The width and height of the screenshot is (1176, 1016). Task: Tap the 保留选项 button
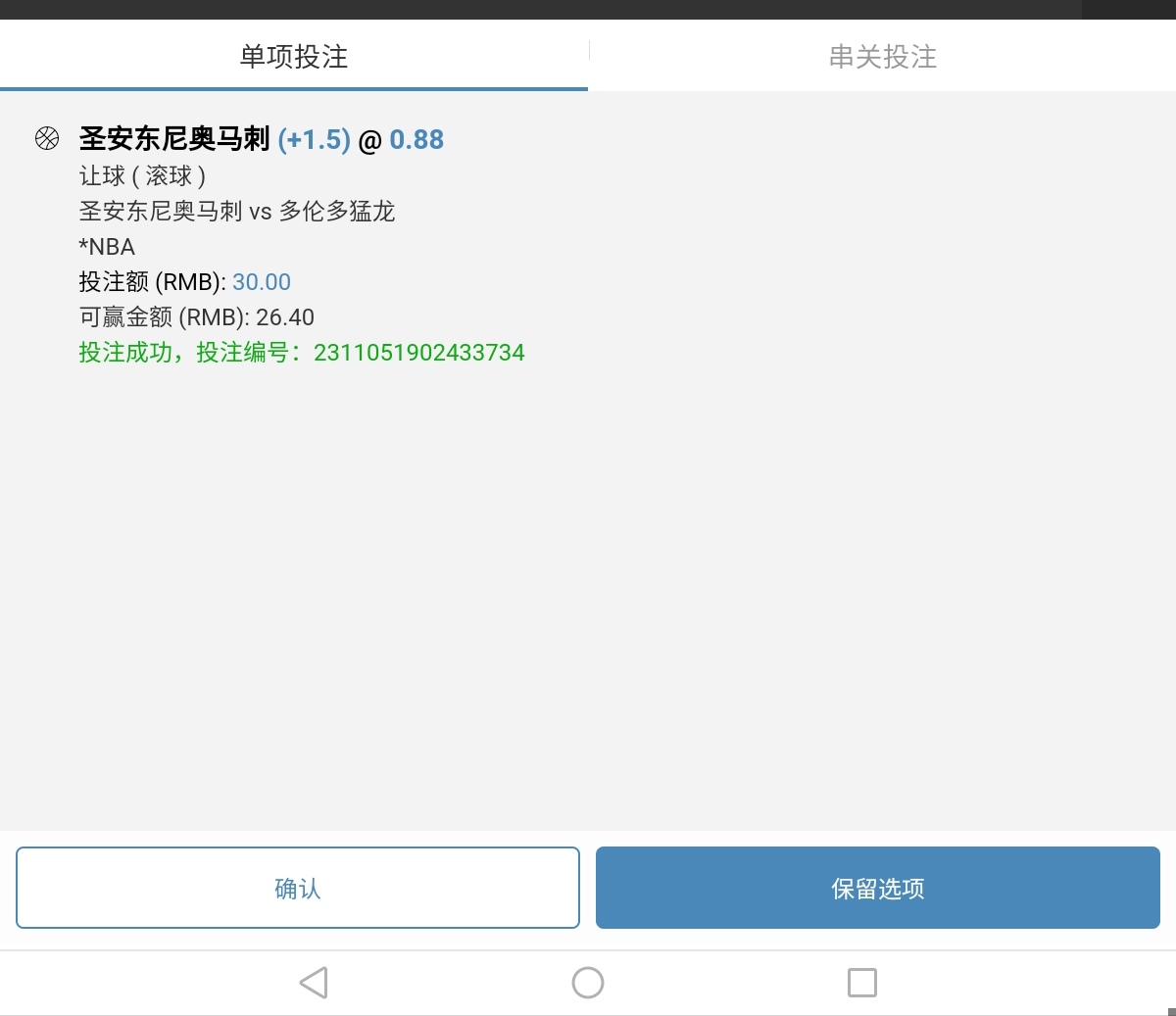coord(878,888)
